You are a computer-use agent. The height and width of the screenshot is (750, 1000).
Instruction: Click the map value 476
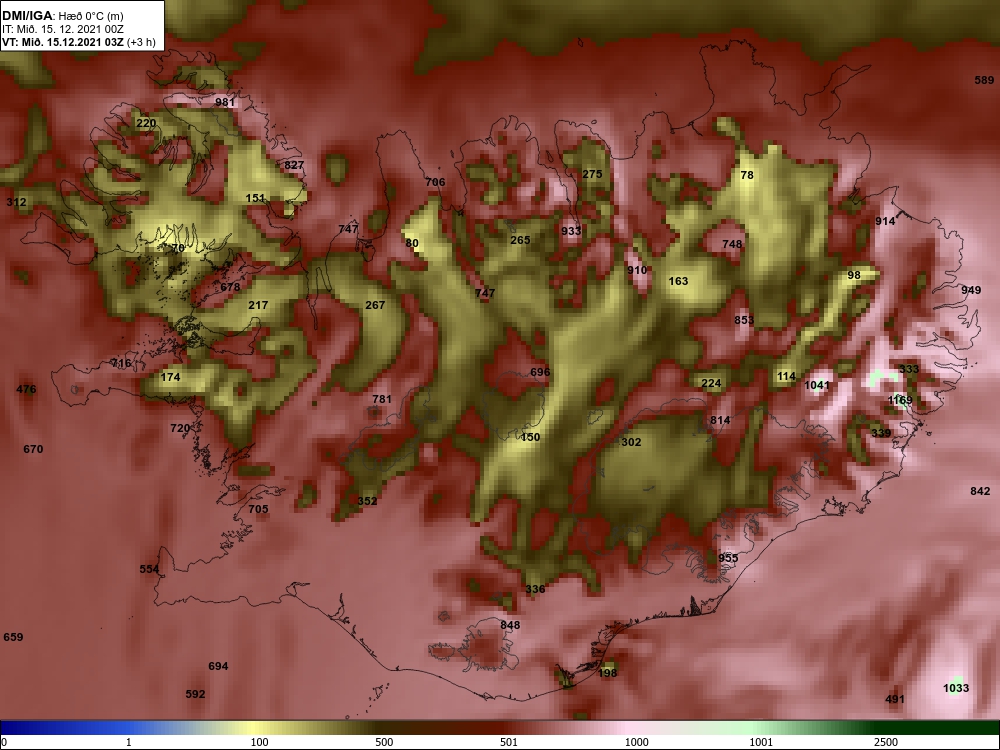(x=26, y=390)
